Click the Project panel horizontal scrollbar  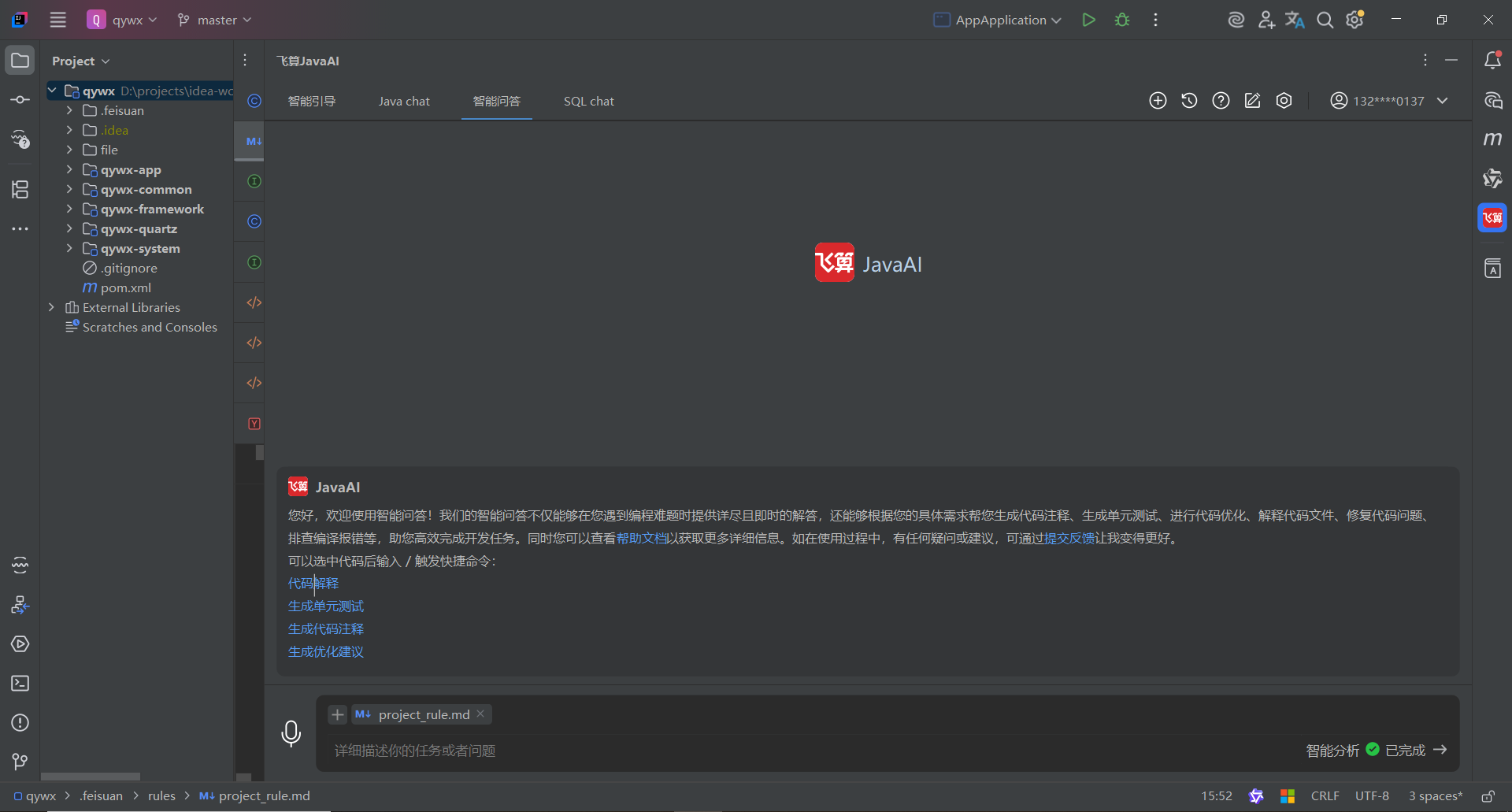pyautogui.click(x=91, y=777)
